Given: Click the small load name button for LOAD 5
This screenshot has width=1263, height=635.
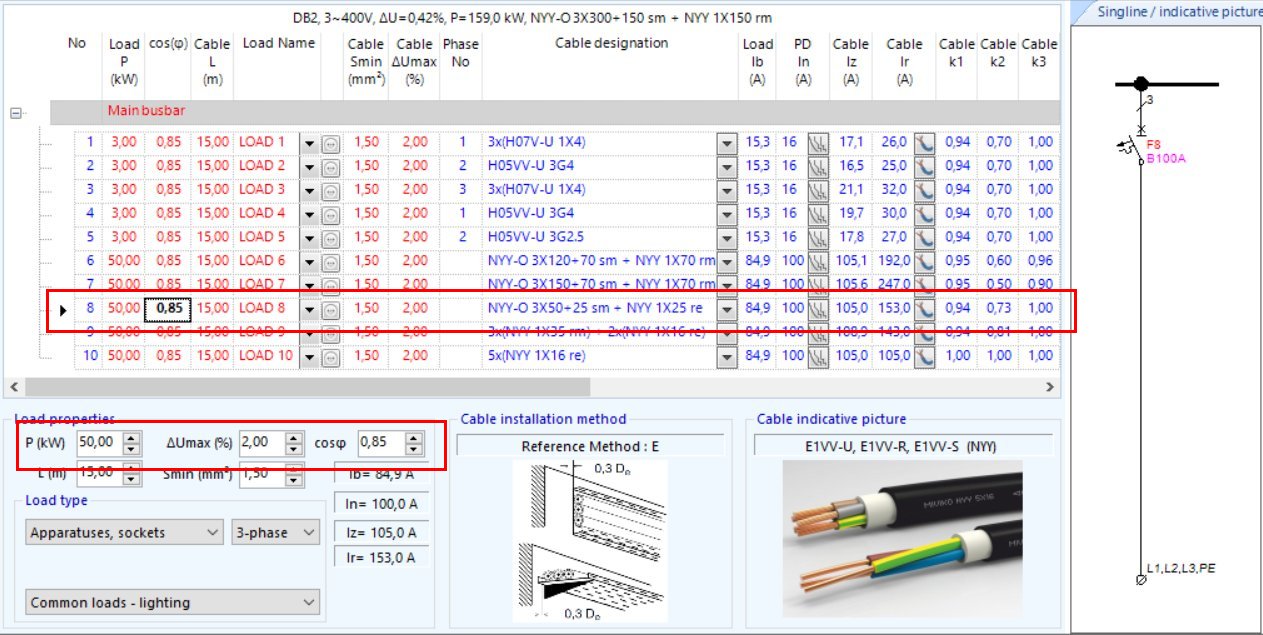Looking at the screenshot, I should click(x=330, y=238).
